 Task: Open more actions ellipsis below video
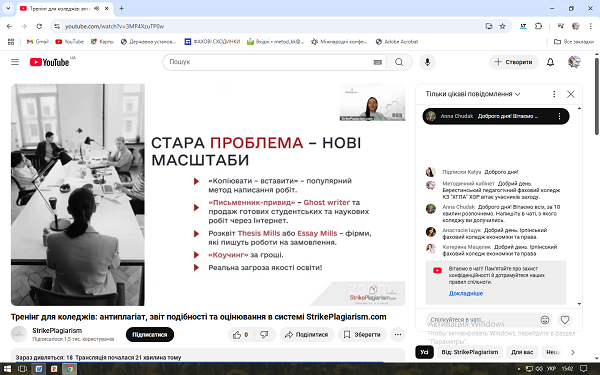[398, 335]
